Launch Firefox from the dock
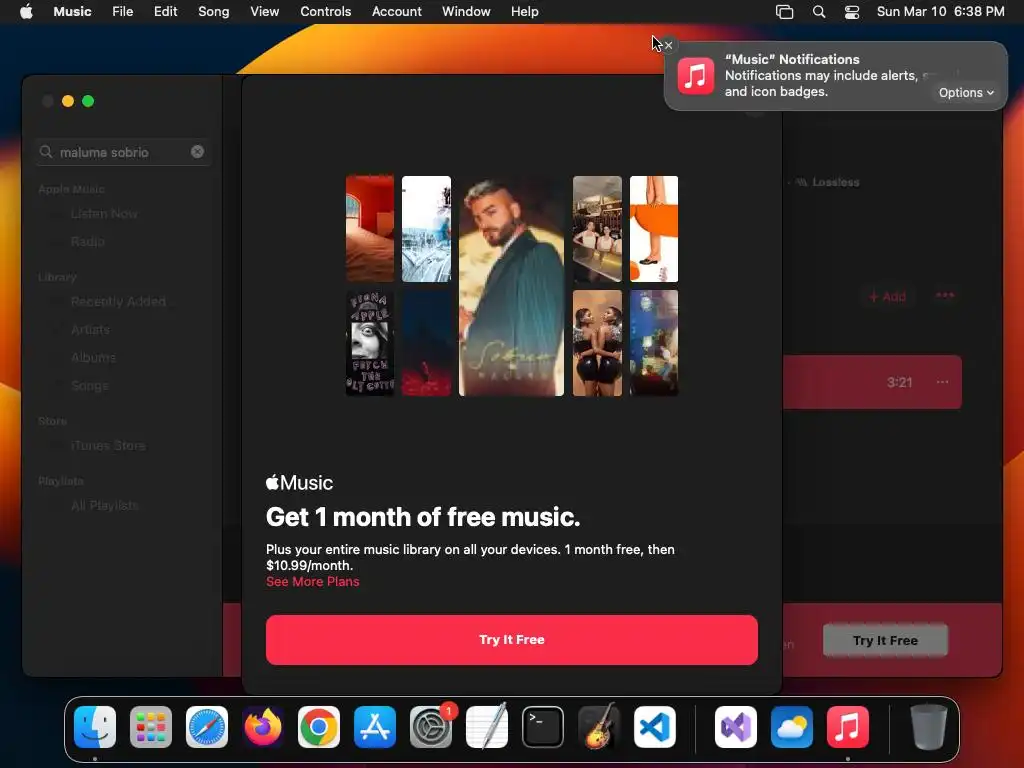This screenshot has width=1024, height=768. pos(263,727)
